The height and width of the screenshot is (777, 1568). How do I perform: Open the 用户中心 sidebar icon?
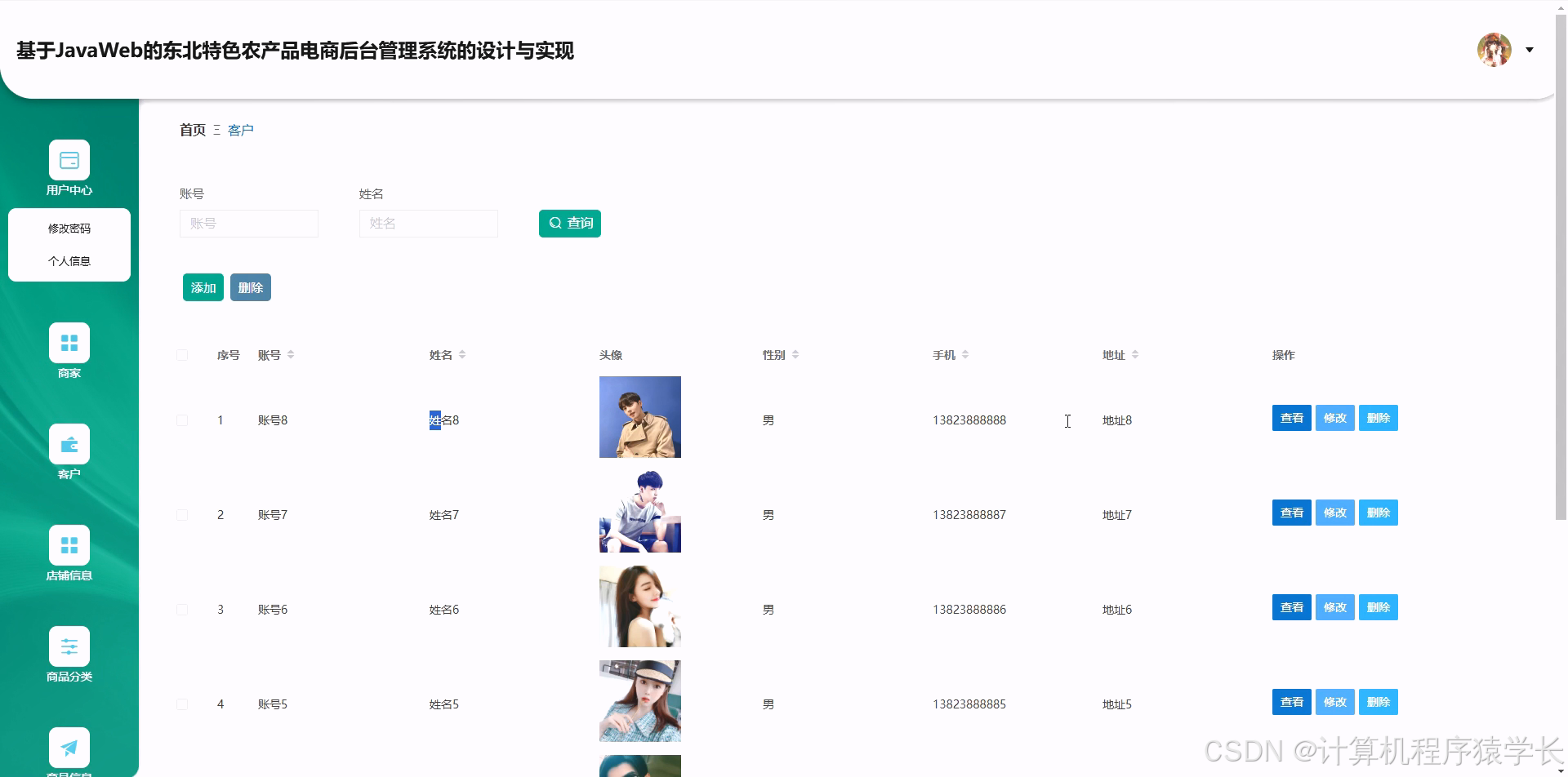69,160
